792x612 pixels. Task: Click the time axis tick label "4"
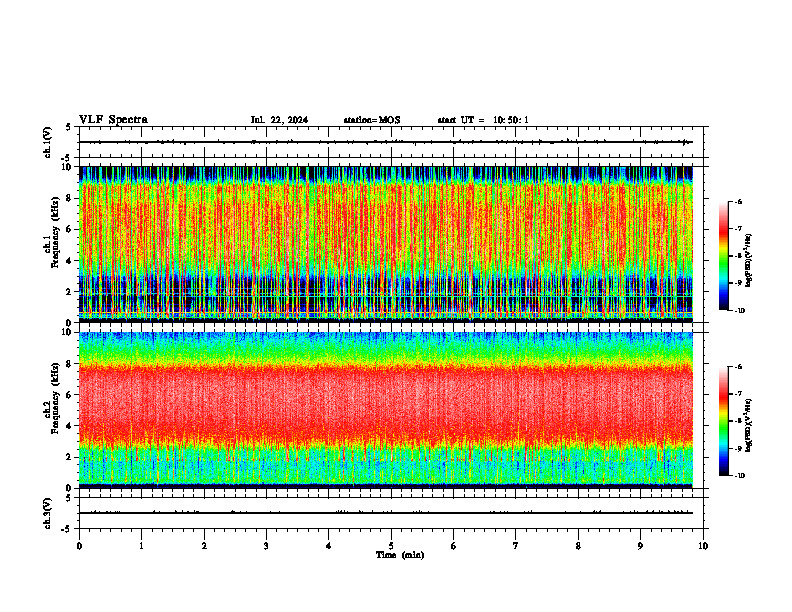point(329,546)
